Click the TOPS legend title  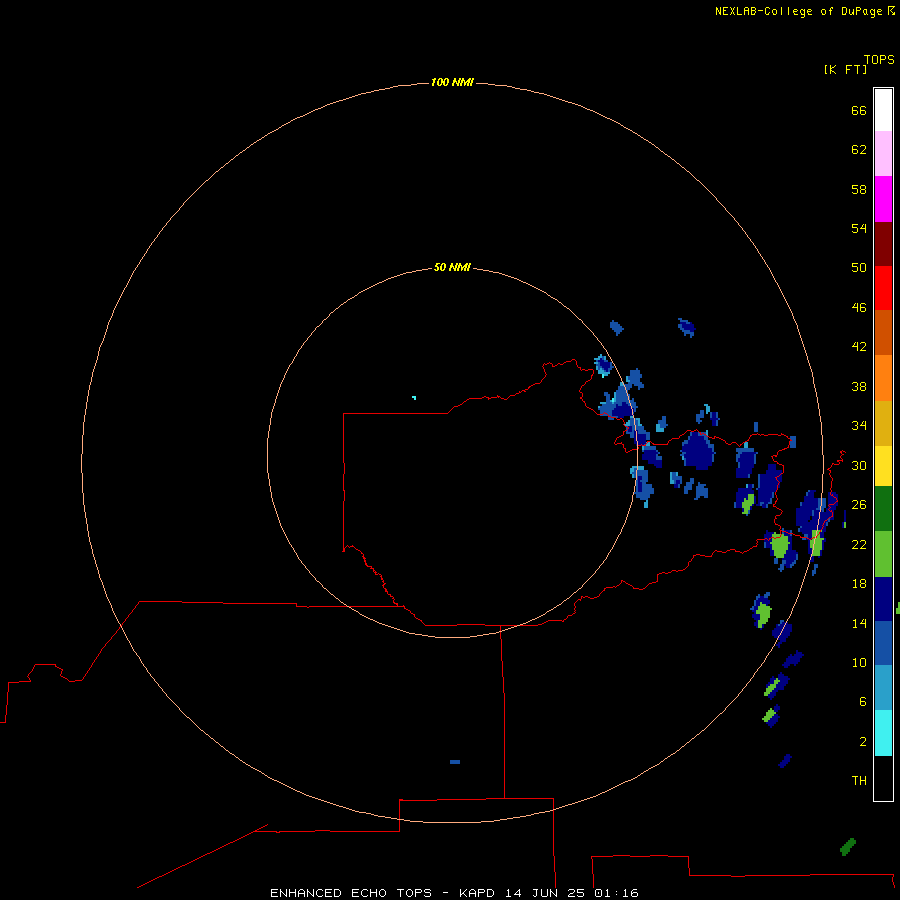tap(879, 59)
